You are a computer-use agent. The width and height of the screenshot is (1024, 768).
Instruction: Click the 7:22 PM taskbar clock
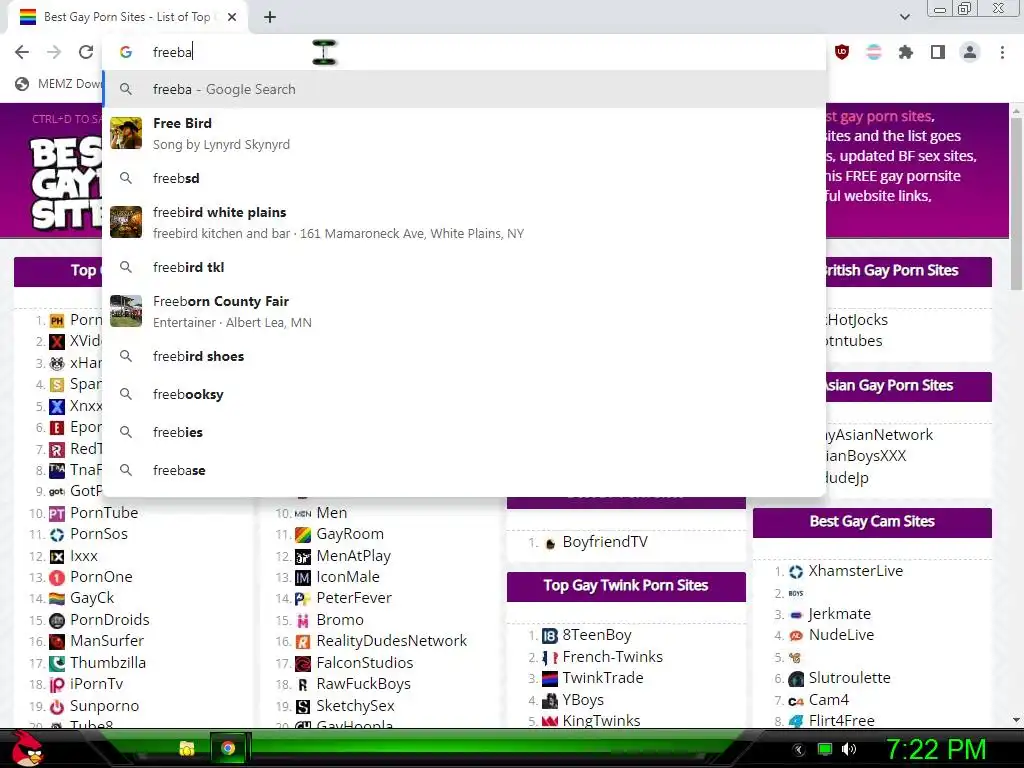click(x=935, y=750)
